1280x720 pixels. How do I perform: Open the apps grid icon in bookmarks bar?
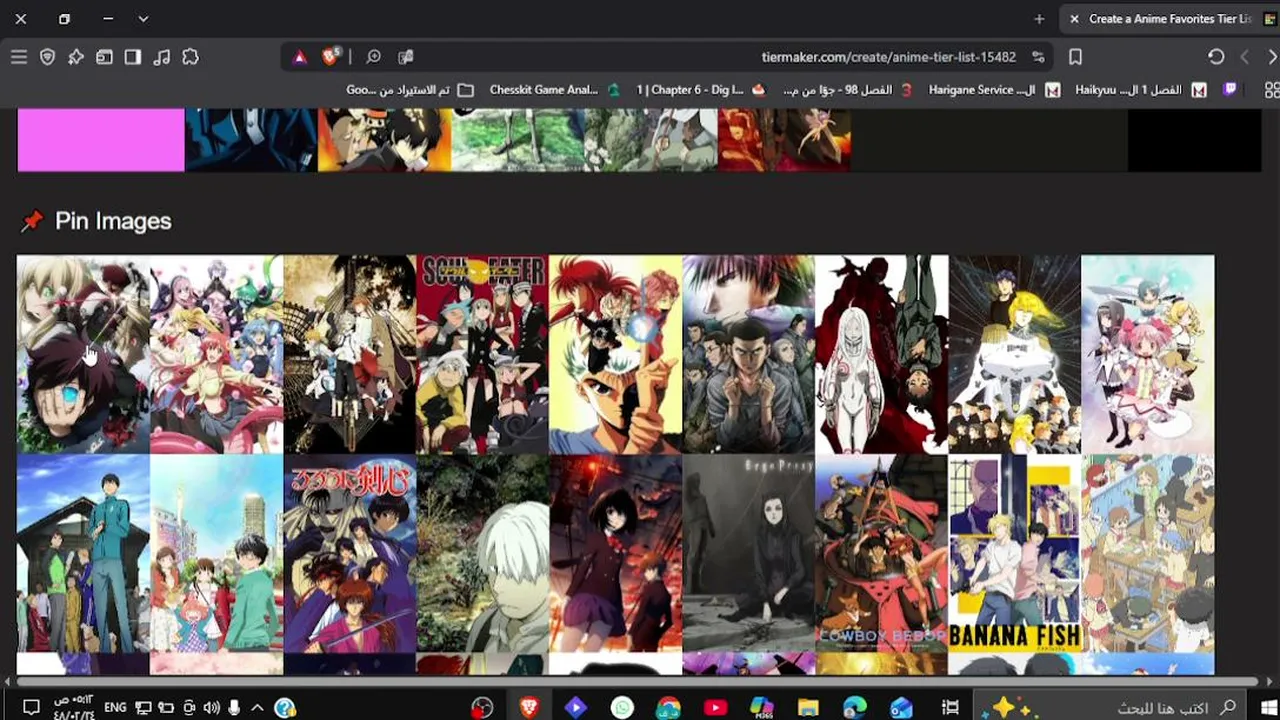click(1272, 90)
